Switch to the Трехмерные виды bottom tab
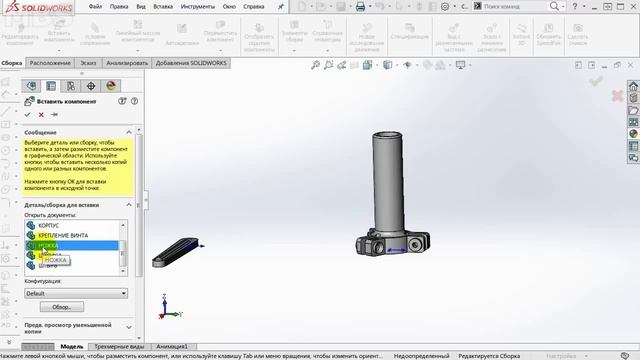Viewport: 640px width, 360px height. click(x=119, y=346)
